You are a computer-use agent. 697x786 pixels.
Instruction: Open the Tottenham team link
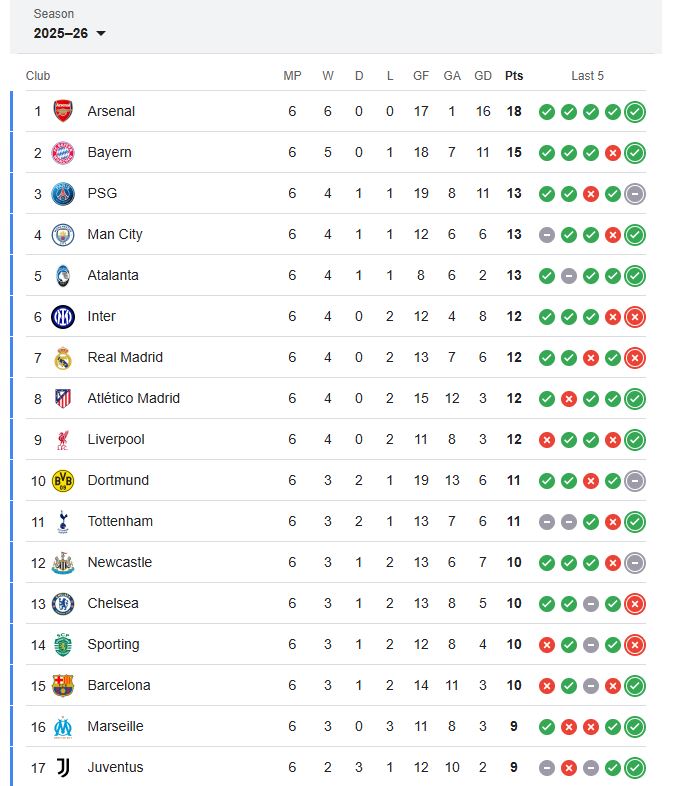click(120, 521)
